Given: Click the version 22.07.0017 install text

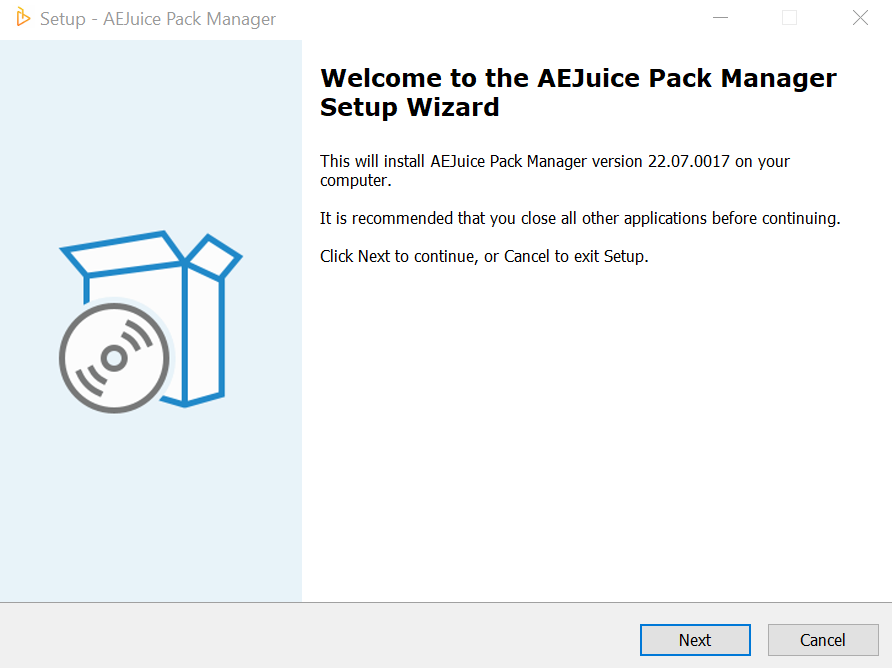Looking at the screenshot, I should point(555,161).
